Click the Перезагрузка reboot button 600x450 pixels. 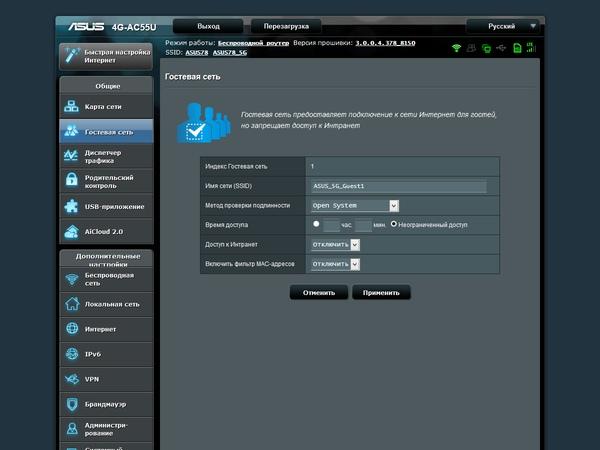[x=286, y=26]
